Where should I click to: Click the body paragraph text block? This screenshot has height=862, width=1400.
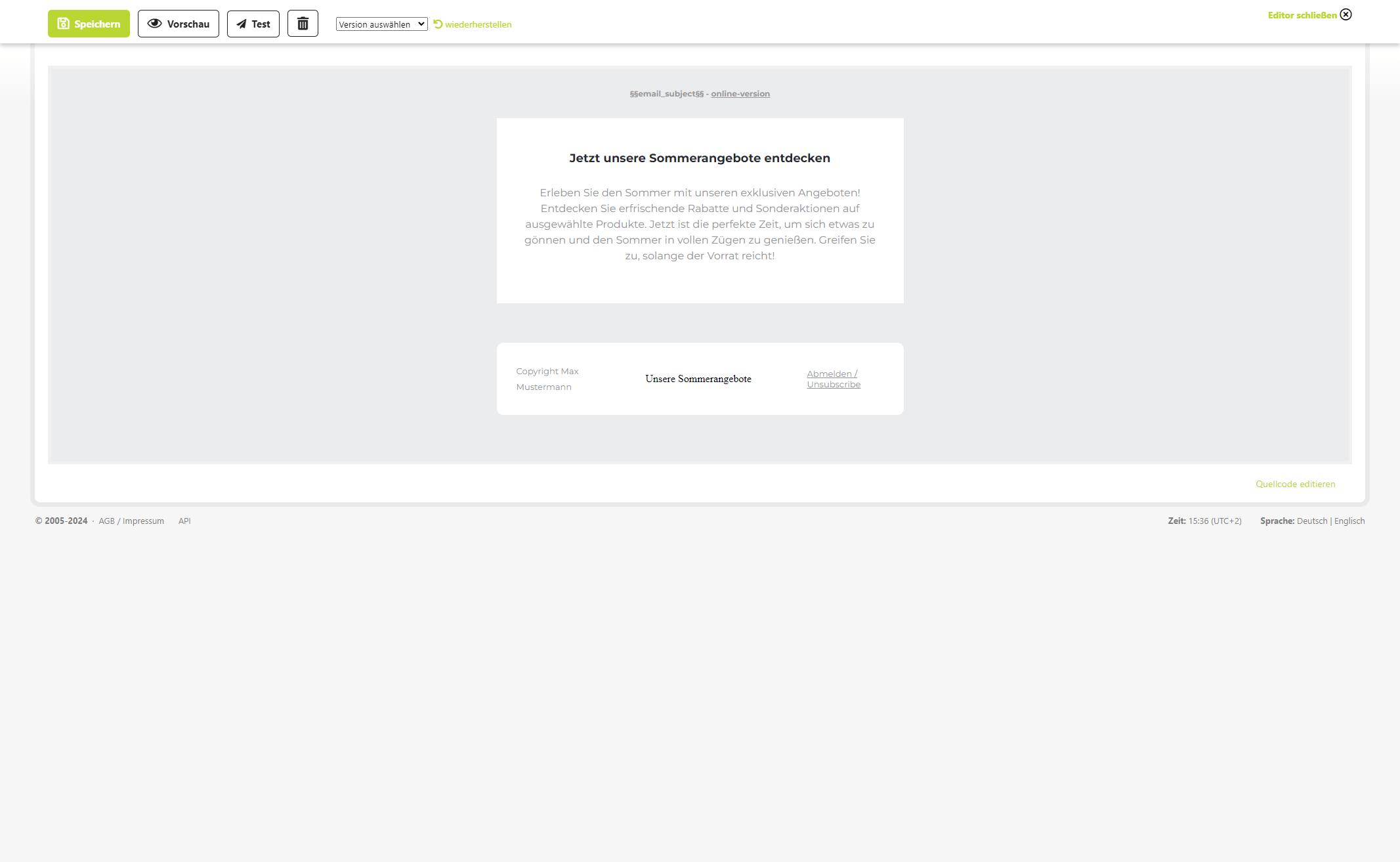point(700,224)
